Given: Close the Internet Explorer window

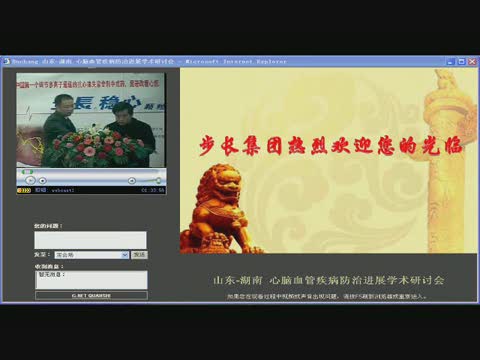Looking at the screenshot, I should (472, 61).
